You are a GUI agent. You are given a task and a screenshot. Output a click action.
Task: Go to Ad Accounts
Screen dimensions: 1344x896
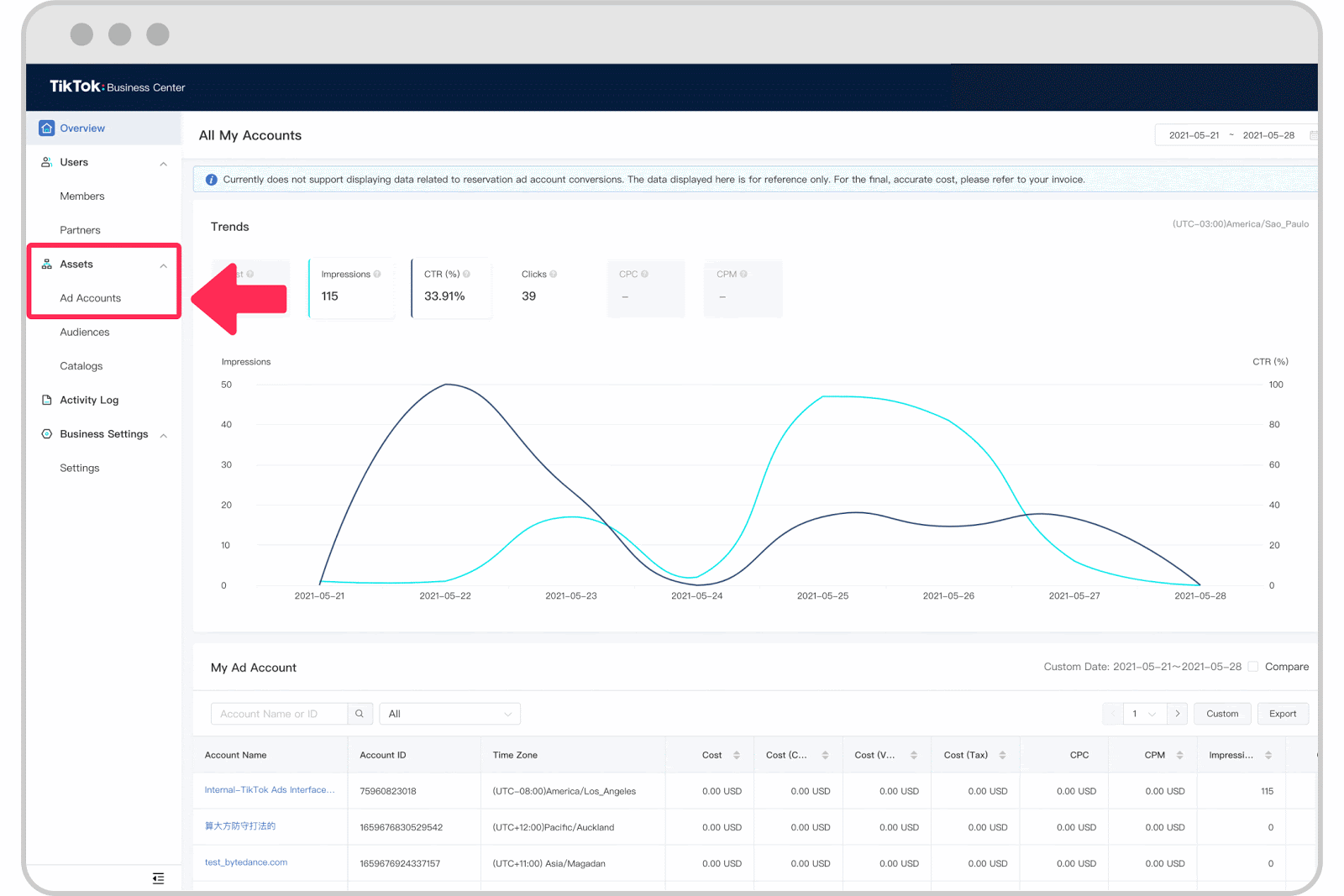[x=91, y=298]
